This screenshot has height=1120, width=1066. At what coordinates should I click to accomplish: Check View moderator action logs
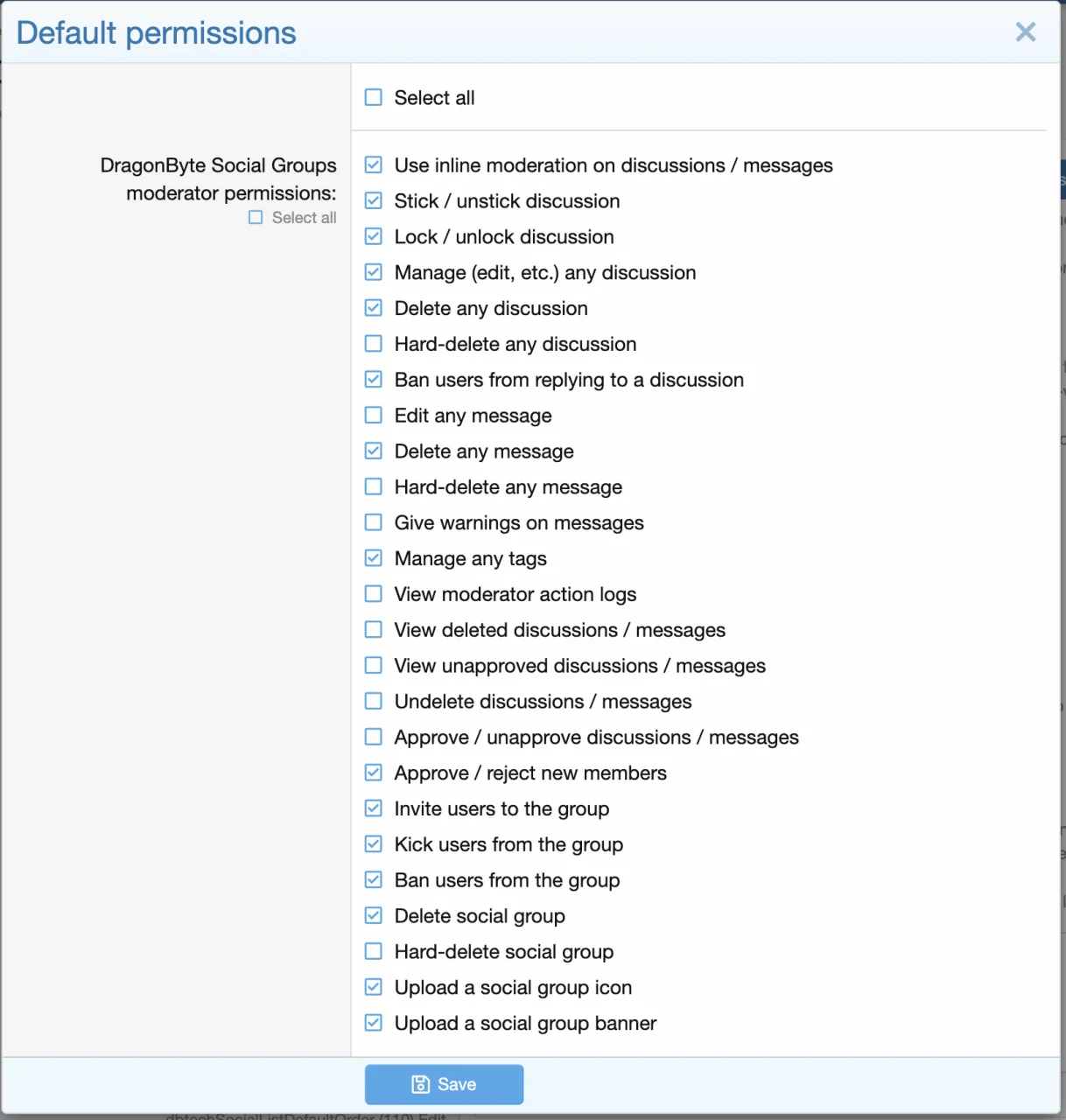click(x=374, y=594)
